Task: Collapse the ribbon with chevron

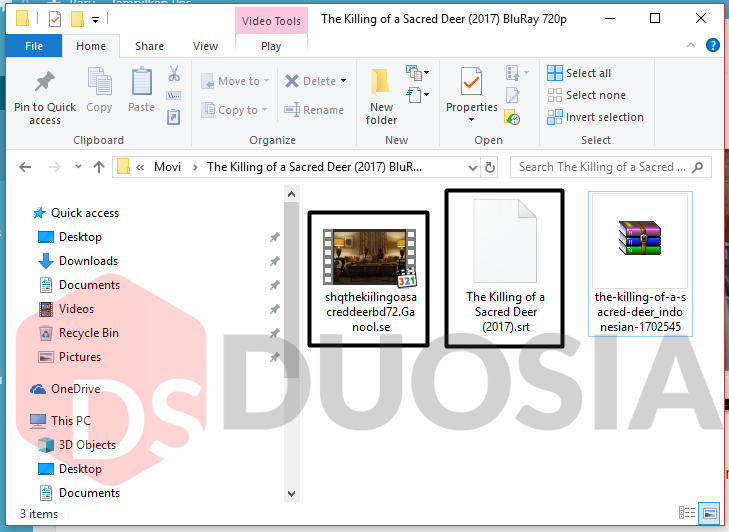Action: tap(691, 45)
